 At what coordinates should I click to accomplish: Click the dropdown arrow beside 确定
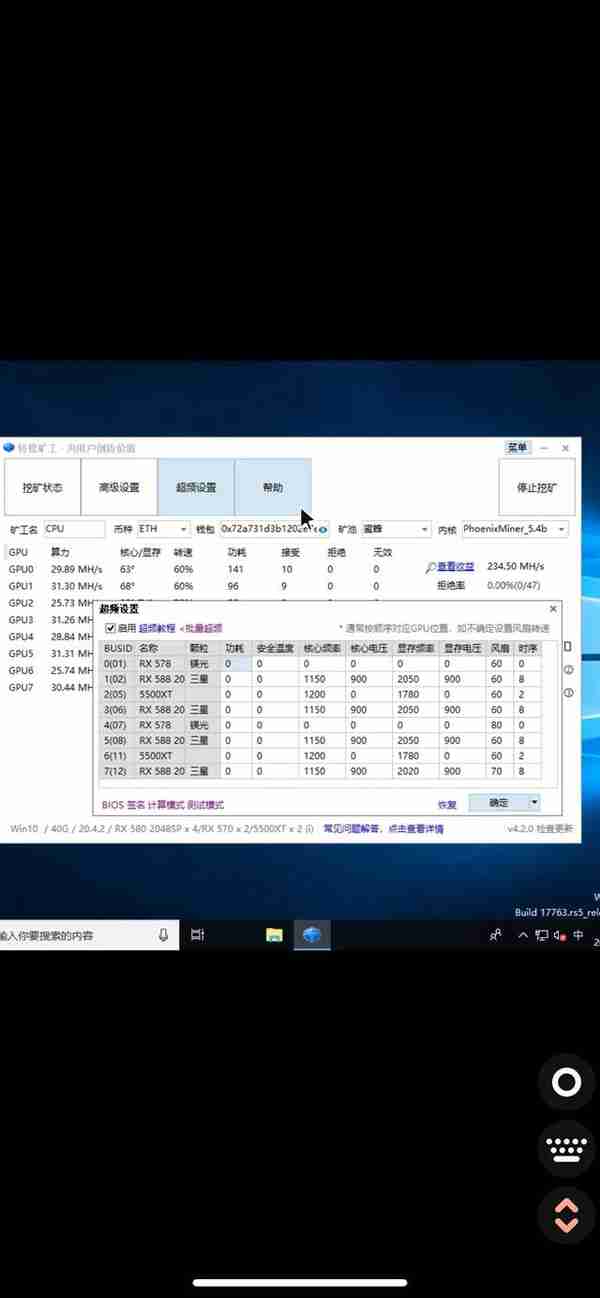point(534,803)
